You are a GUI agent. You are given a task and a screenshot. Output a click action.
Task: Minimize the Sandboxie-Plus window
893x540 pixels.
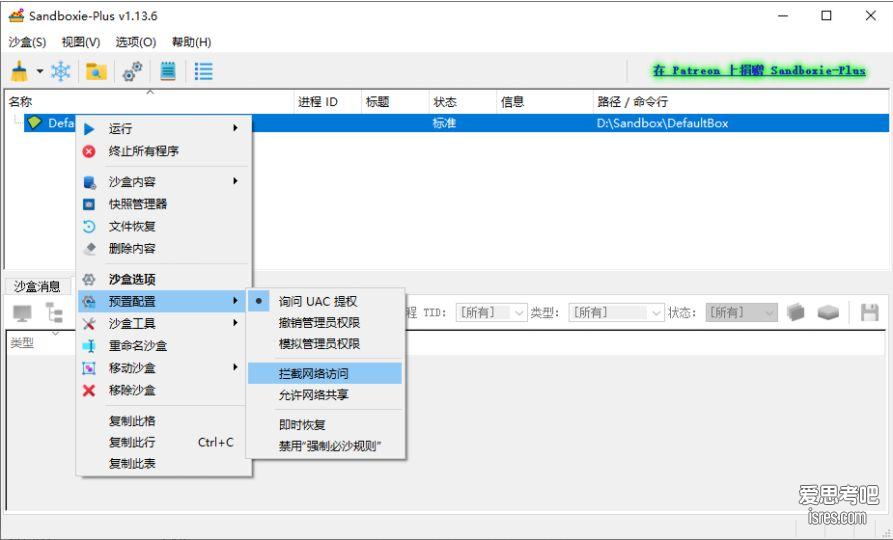(x=783, y=16)
